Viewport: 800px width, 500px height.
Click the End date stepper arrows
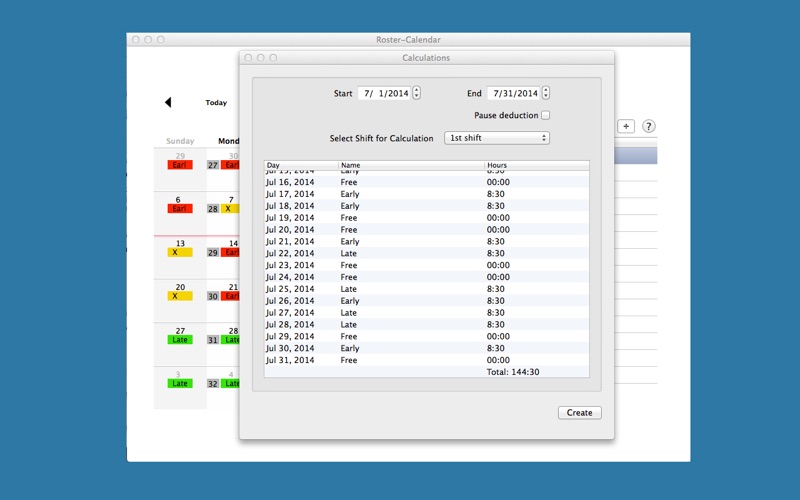coord(545,94)
